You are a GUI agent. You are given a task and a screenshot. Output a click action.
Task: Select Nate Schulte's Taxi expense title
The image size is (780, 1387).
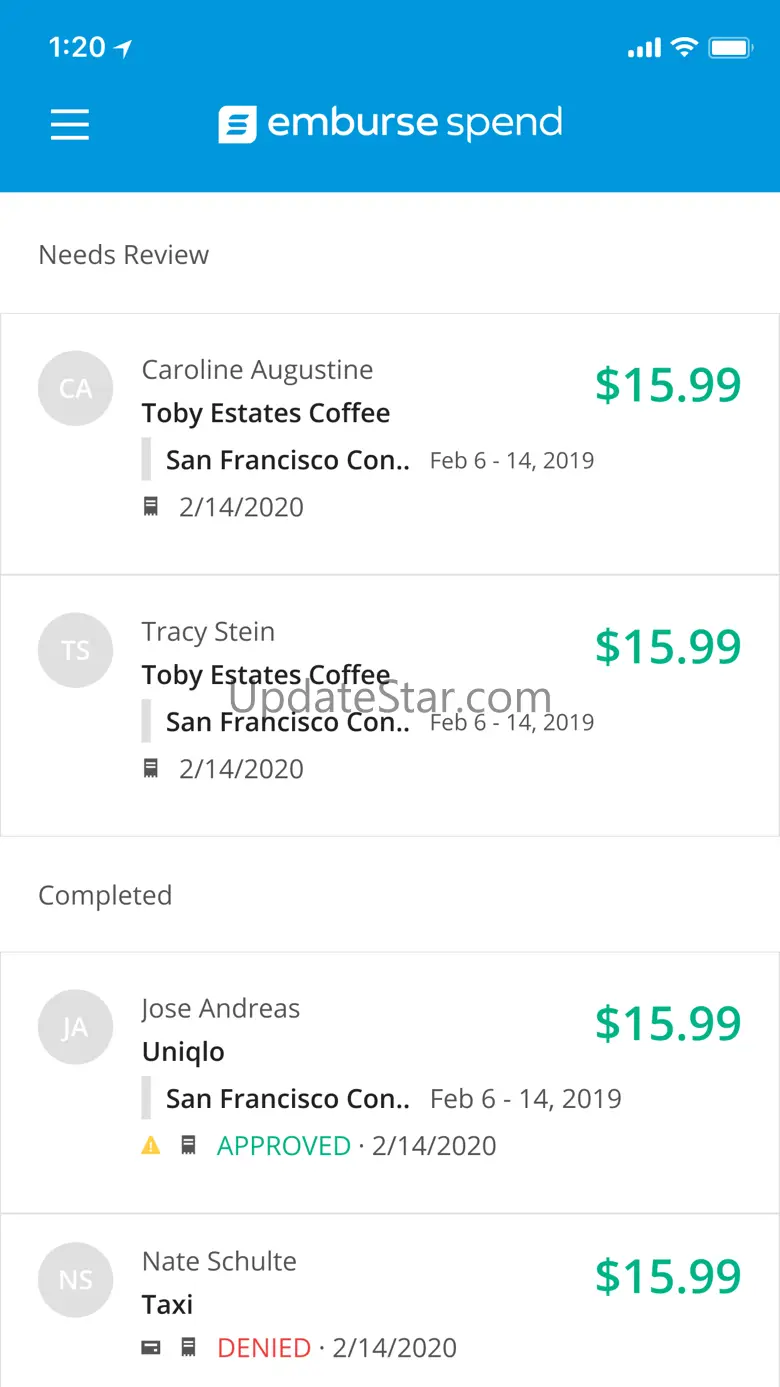point(167,1305)
